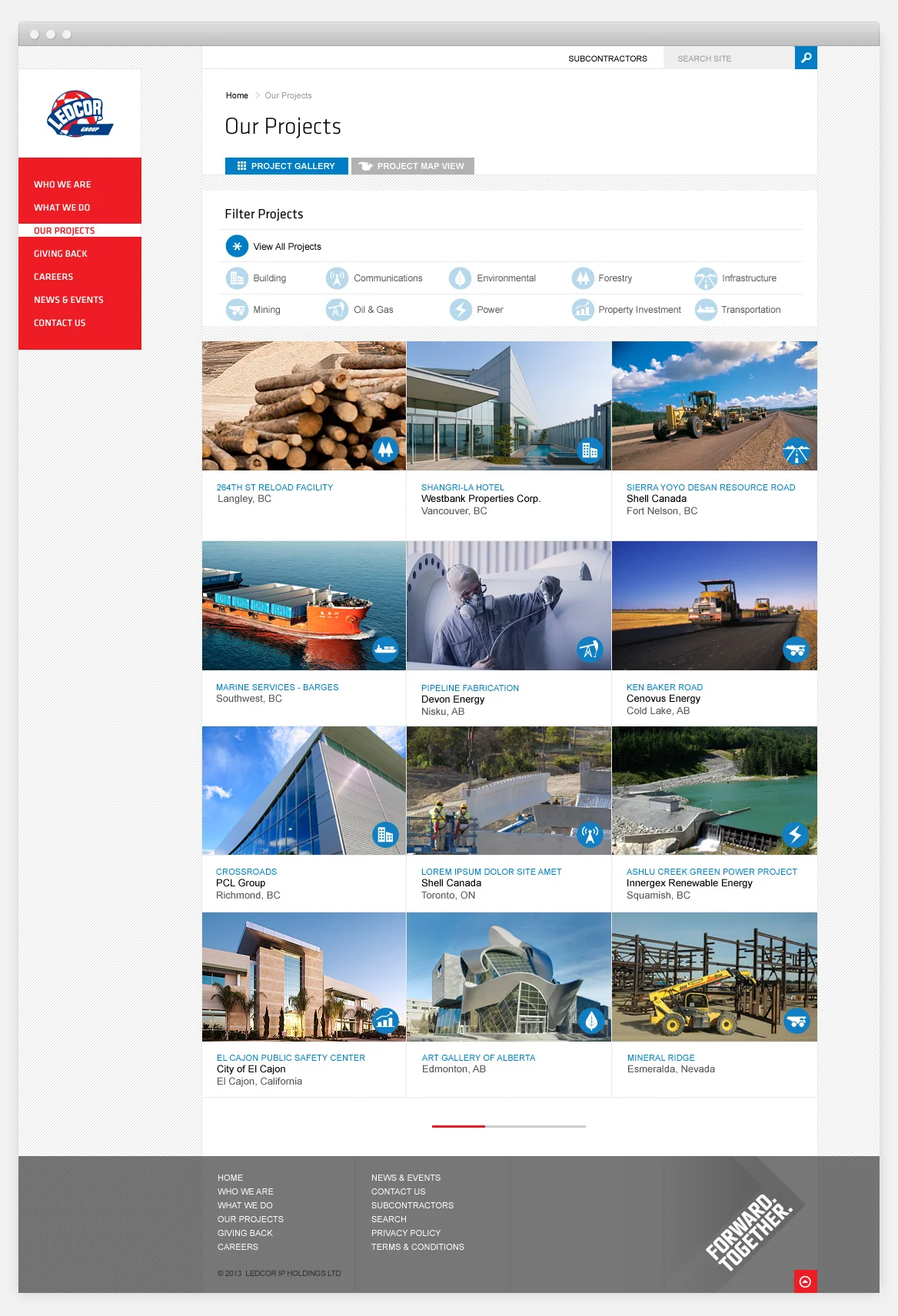The height and width of the screenshot is (1316, 898).
Task: Open the Ken Baker Road project link
Action: pyautogui.click(x=664, y=687)
